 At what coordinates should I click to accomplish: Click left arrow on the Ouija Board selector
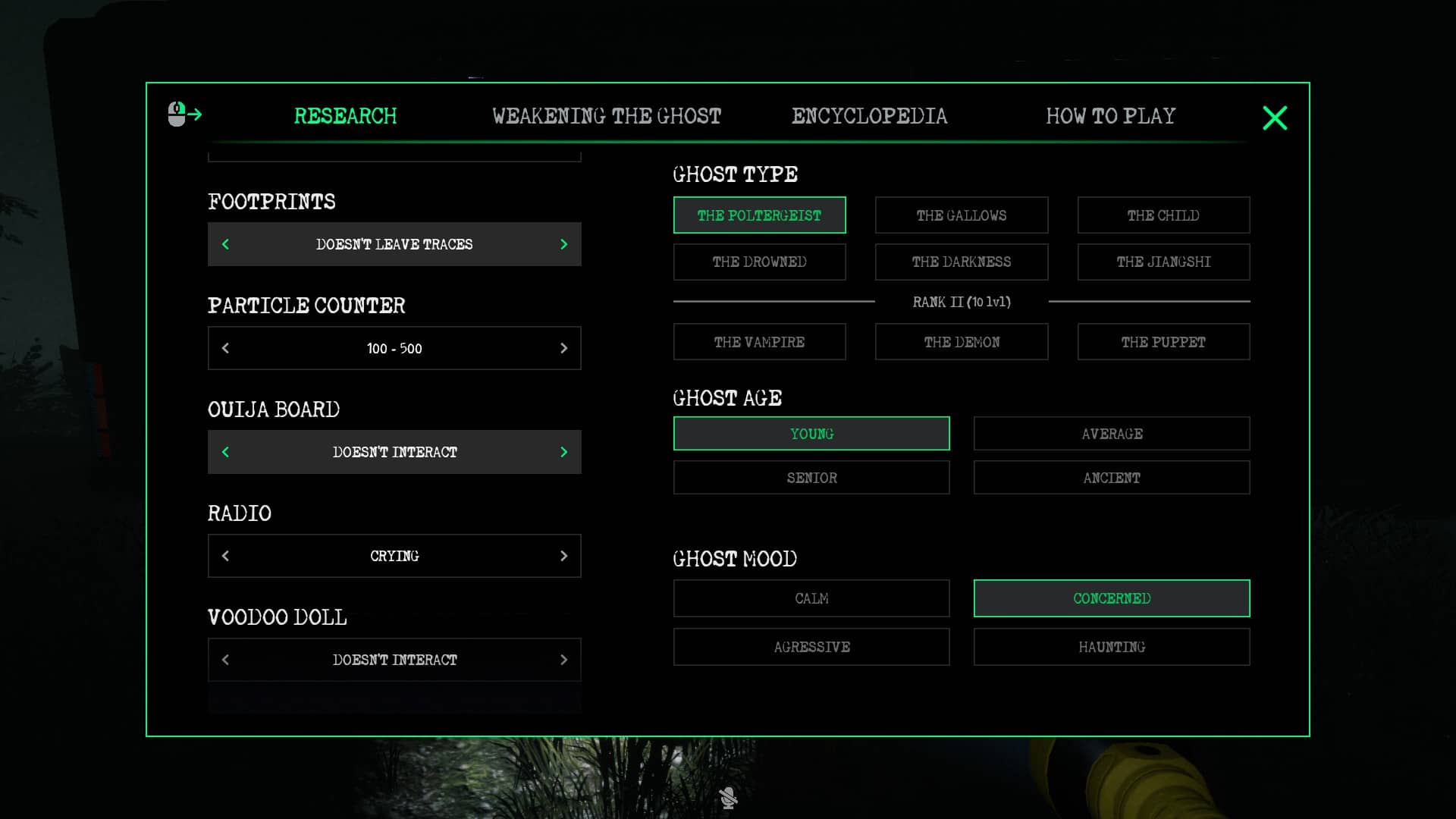click(225, 452)
